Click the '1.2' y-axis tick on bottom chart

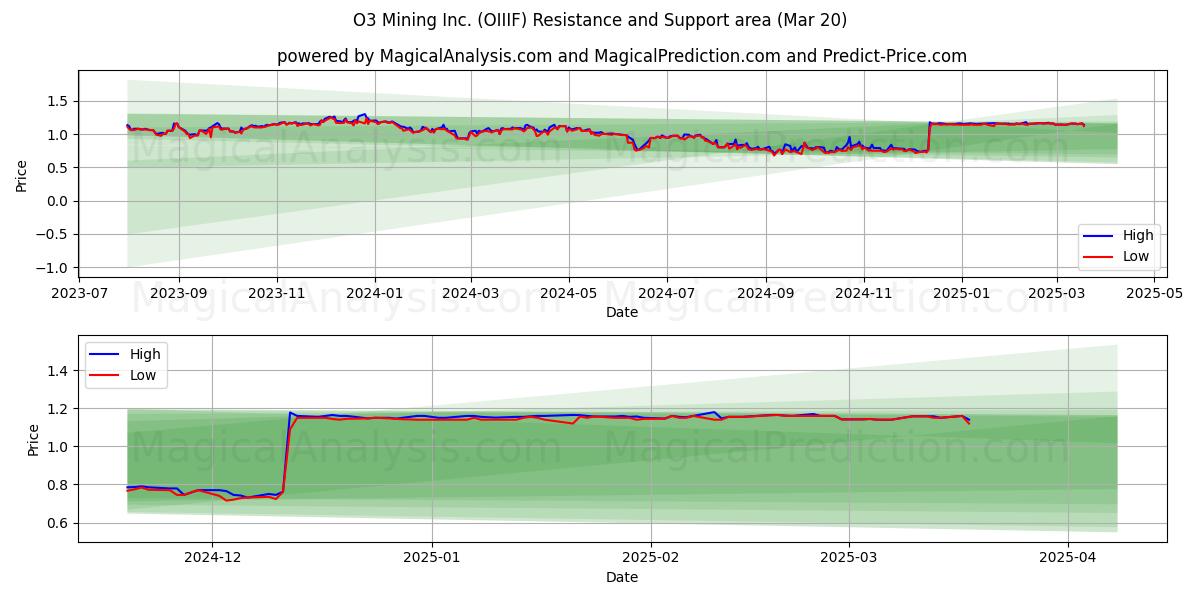point(60,409)
